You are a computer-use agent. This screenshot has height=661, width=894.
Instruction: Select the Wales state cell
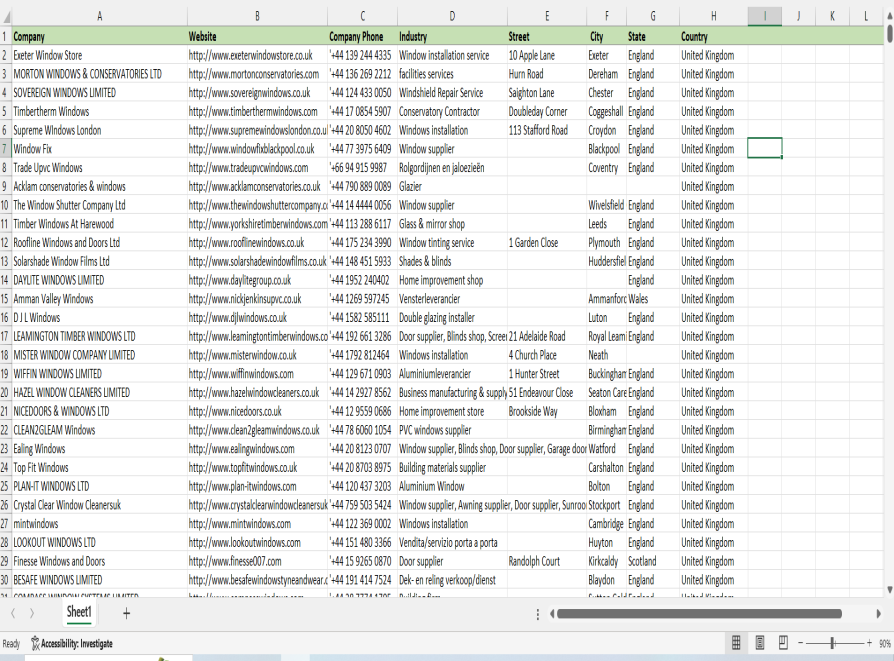[x=653, y=299]
